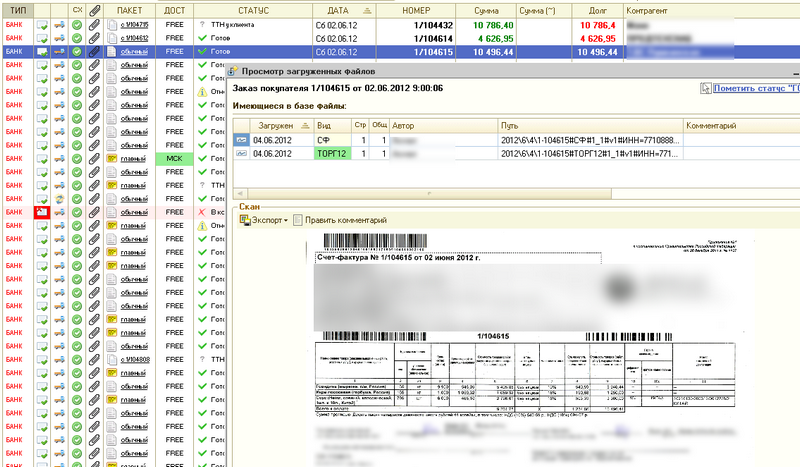Click the red X status icon in the pink row
This screenshot has height=467, width=800.
click(202, 212)
